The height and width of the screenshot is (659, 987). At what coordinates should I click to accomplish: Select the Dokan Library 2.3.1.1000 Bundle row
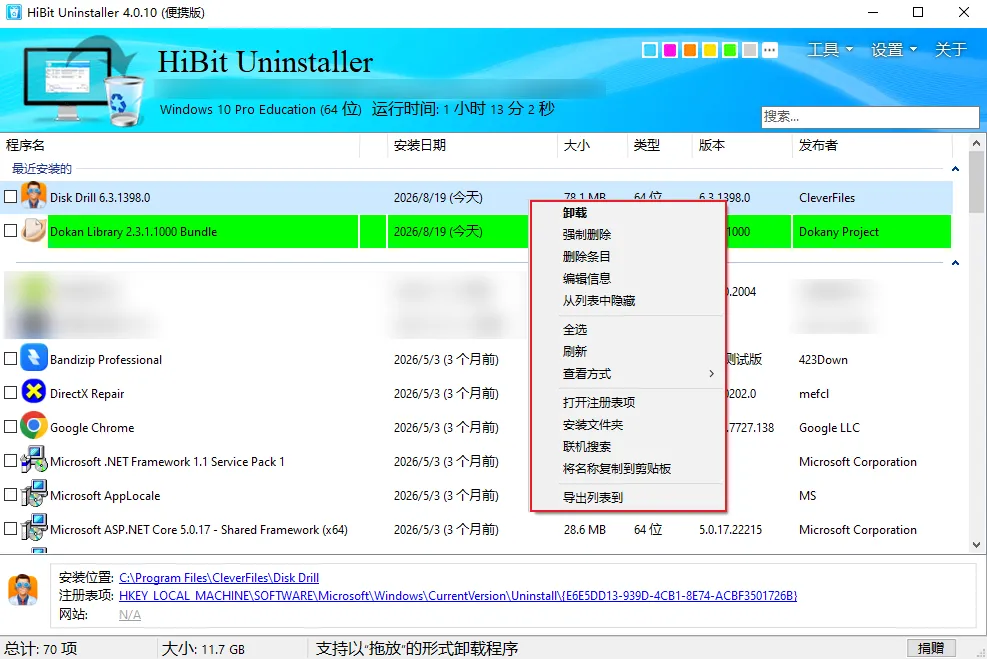point(477,231)
